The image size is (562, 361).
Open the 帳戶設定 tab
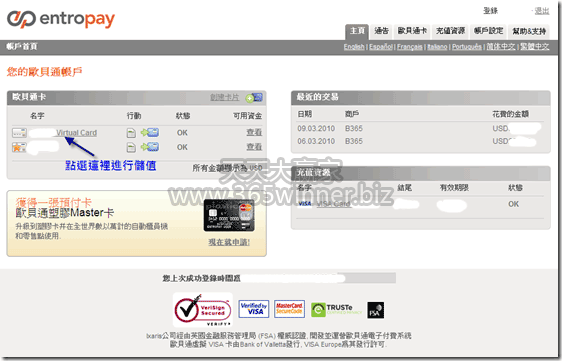click(489, 31)
